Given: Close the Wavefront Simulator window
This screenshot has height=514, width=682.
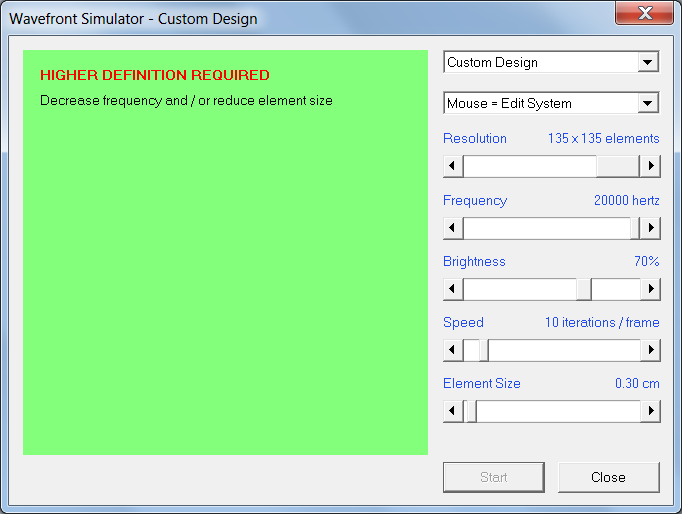Looking at the screenshot, I should pyautogui.click(x=645, y=13).
